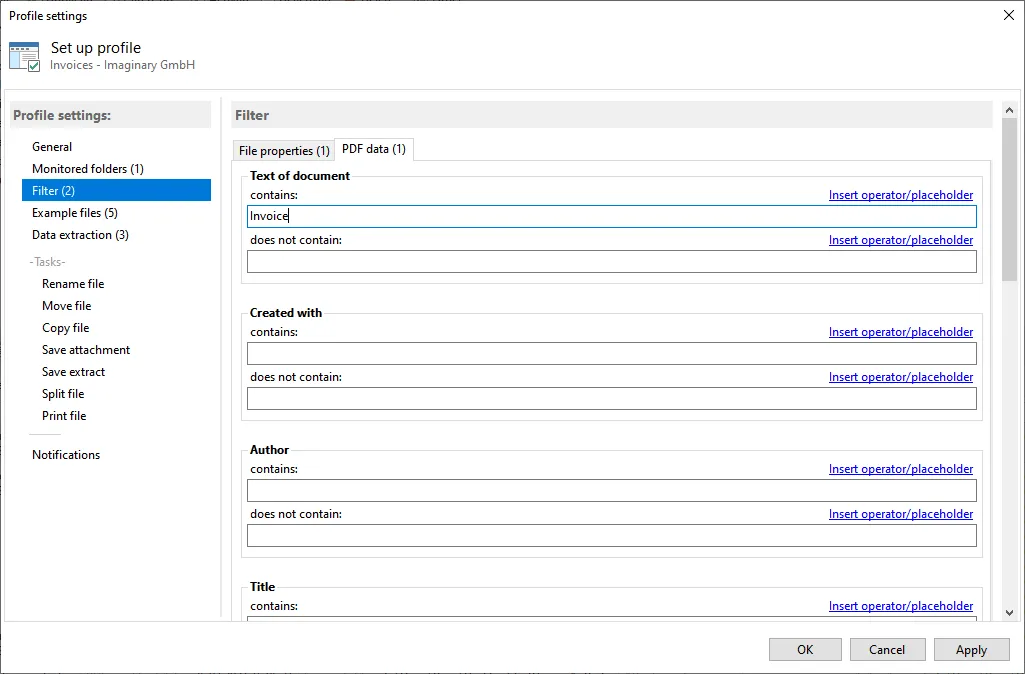This screenshot has width=1025, height=674.
Task: Click the scrollbar down arrow
Action: tap(1011, 612)
